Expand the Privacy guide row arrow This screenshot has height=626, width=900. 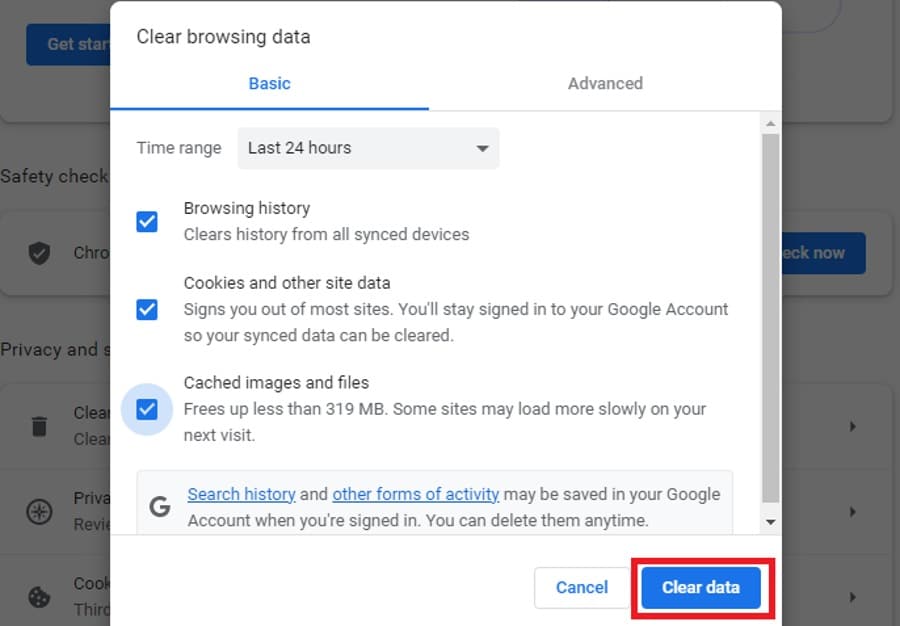coord(853,512)
